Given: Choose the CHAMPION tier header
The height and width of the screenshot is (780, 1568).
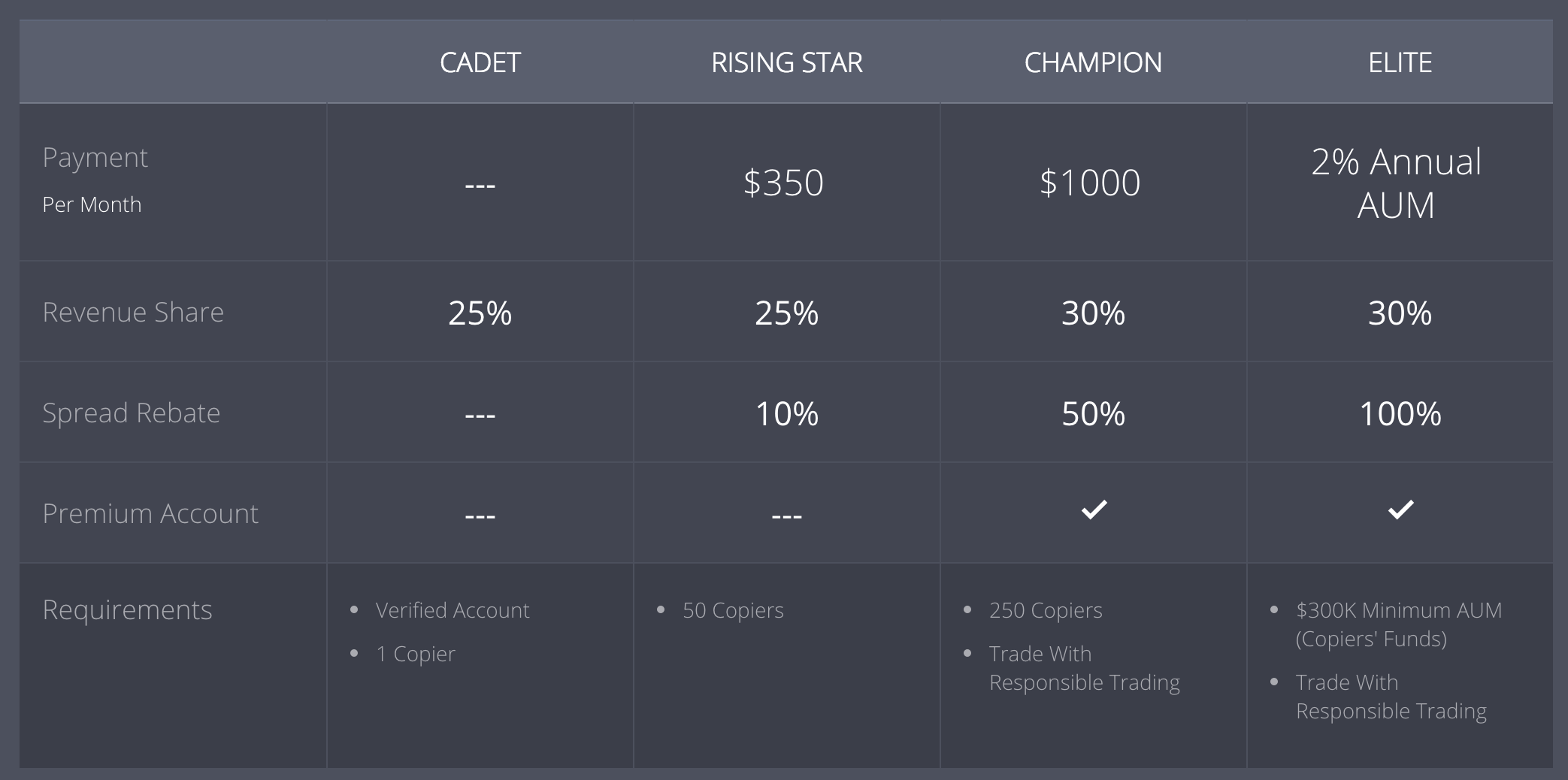Looking at the screenshot, I should [1094, 62].
